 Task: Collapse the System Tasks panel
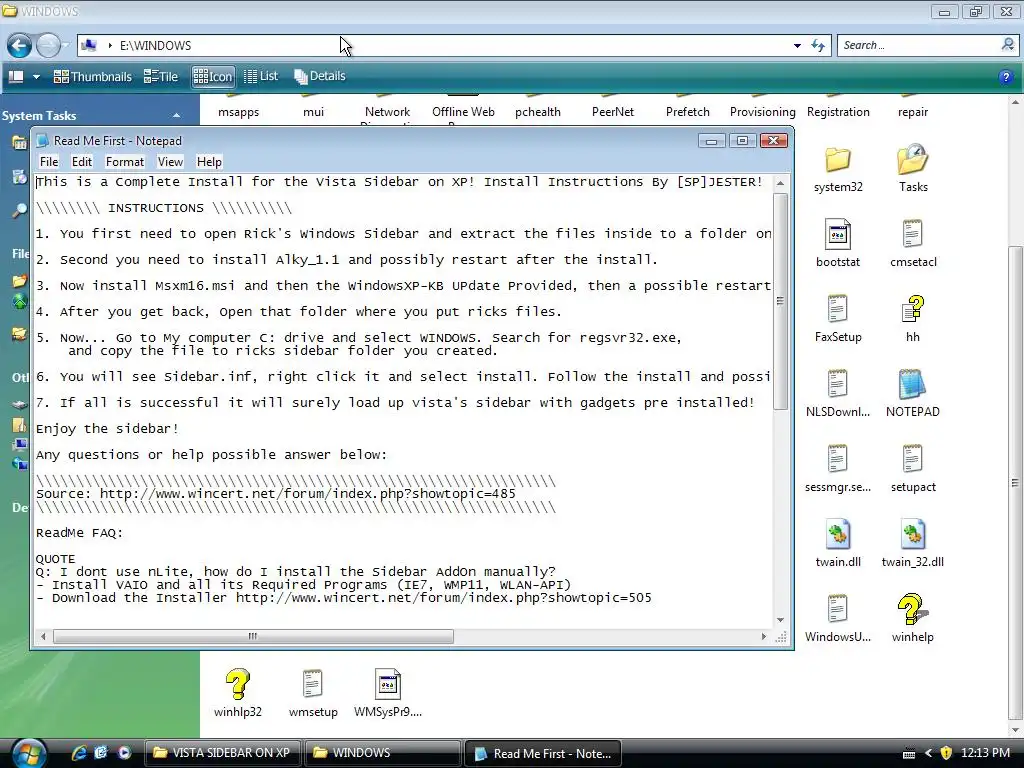[176, 116]
